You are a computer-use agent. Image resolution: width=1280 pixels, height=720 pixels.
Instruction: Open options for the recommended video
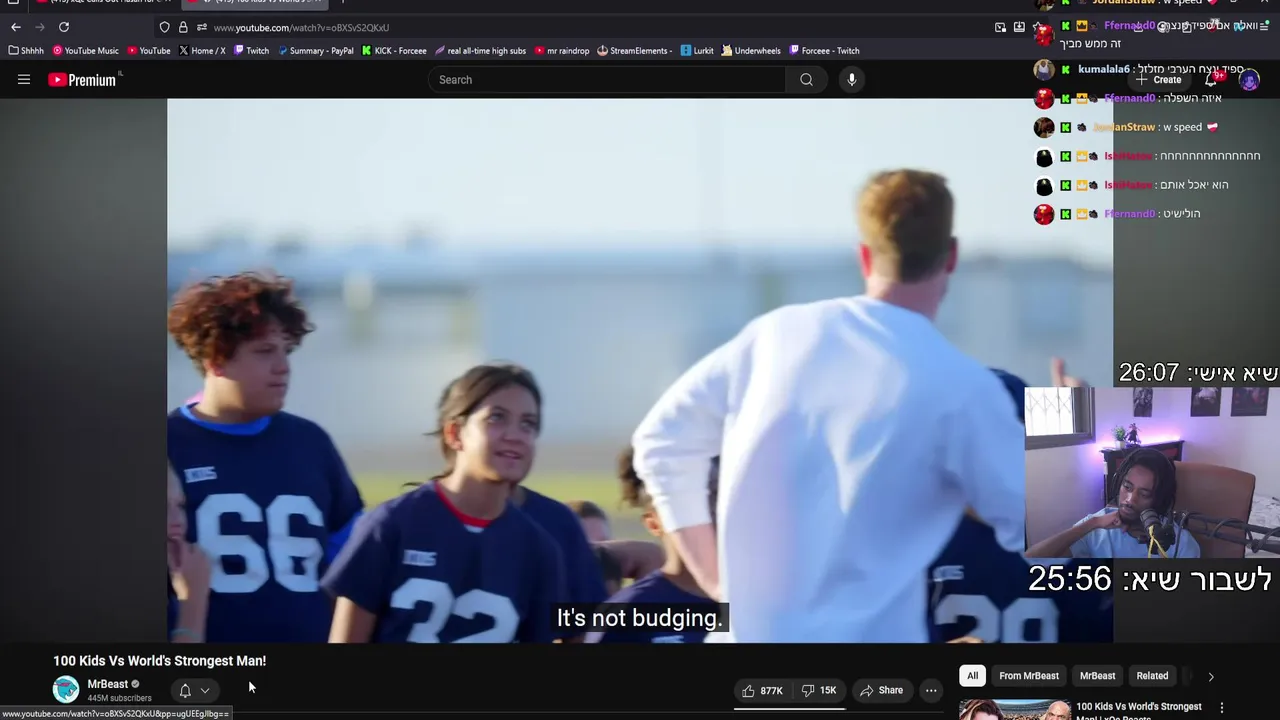pyautogui.click(x=1221, y=708)
